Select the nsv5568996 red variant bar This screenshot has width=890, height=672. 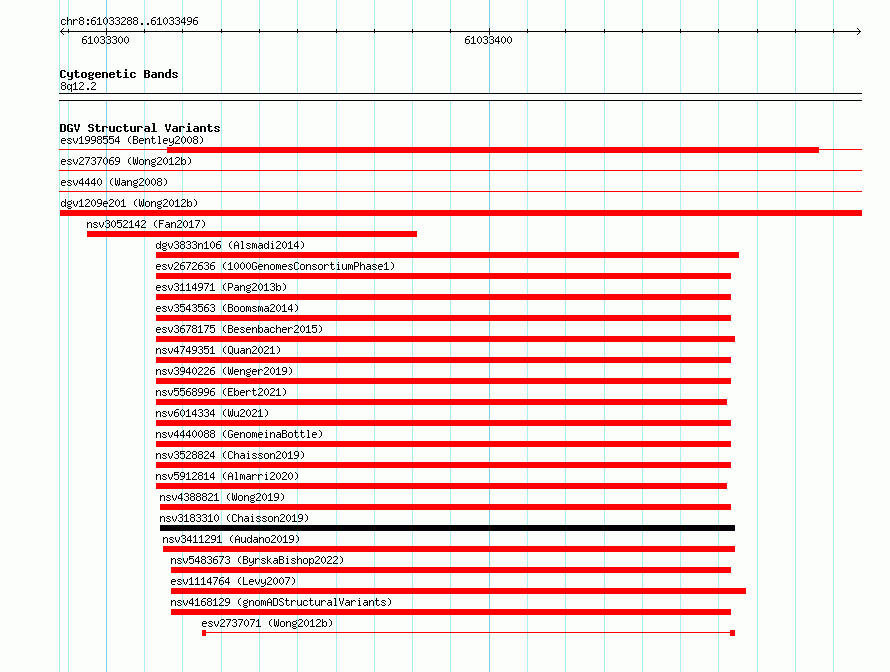click(x=441, y=402)
